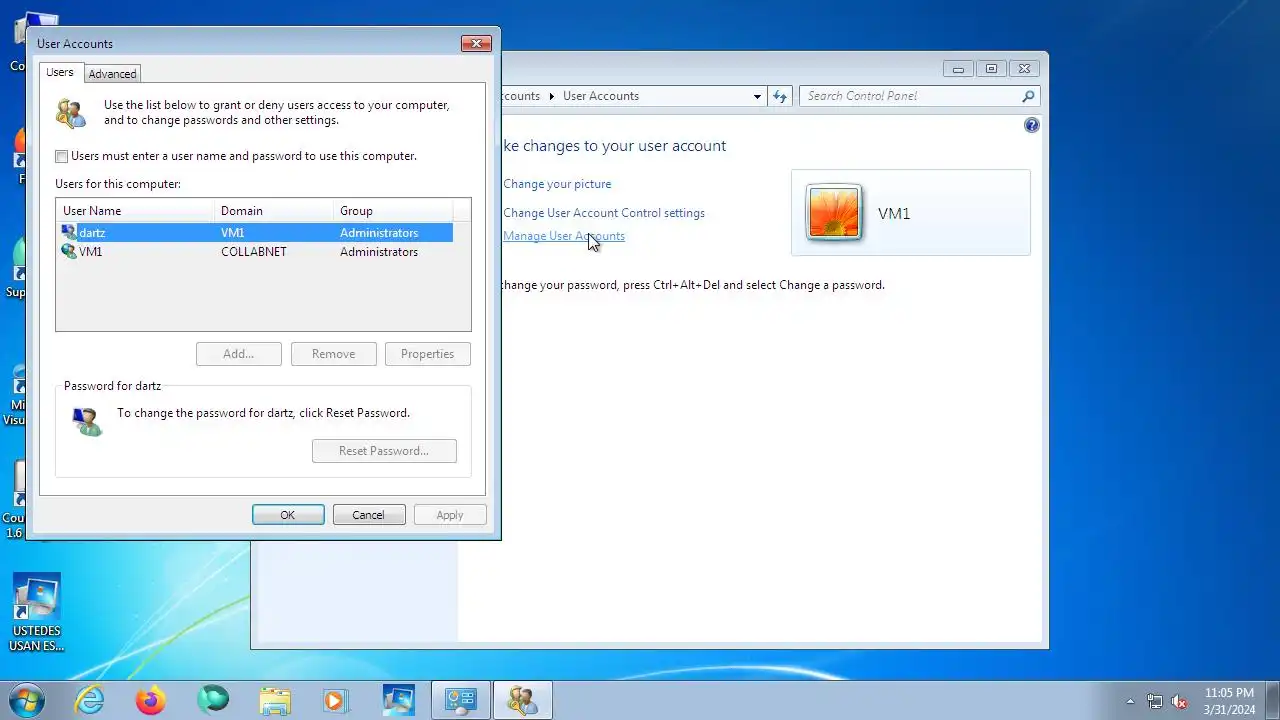Open 'Change your picture' link
Image resolution: width=1280 pixels, height=720 pixels.
click(x=557, y=184)
